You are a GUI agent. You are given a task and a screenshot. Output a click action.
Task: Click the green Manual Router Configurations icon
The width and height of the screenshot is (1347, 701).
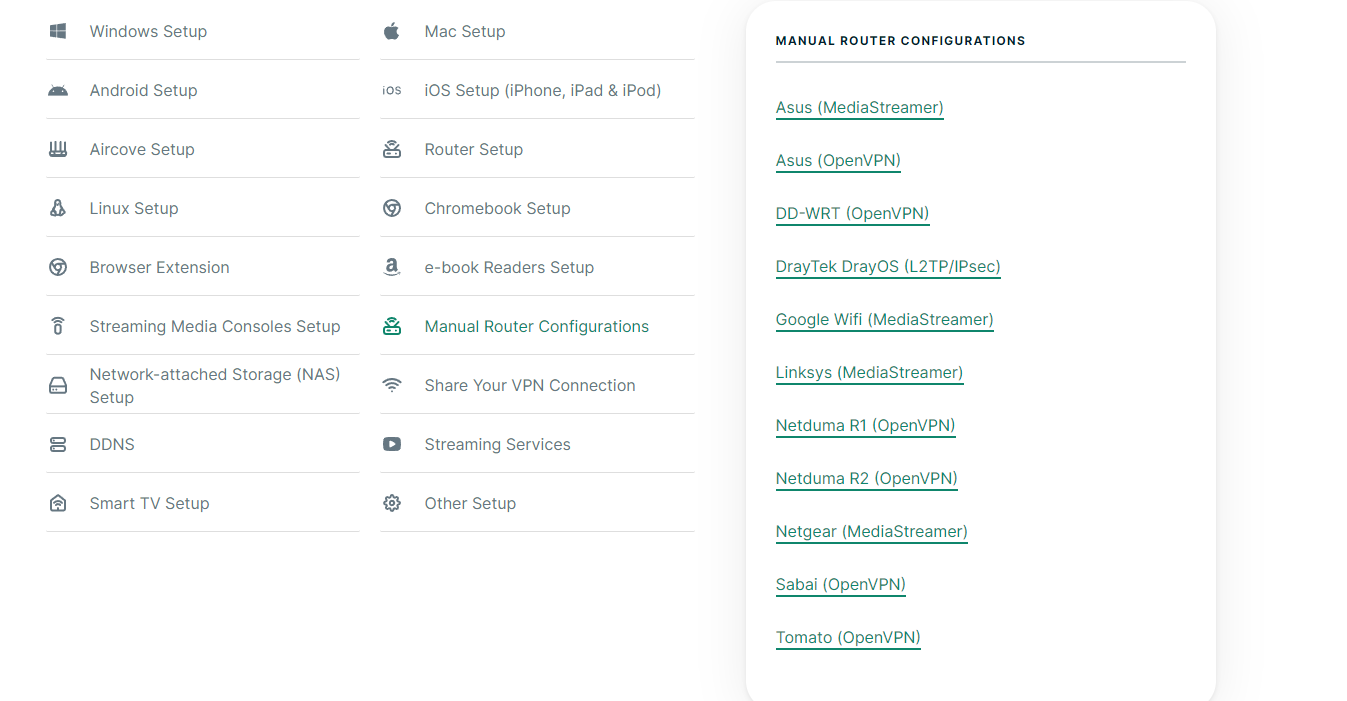[x=392, y=326]
